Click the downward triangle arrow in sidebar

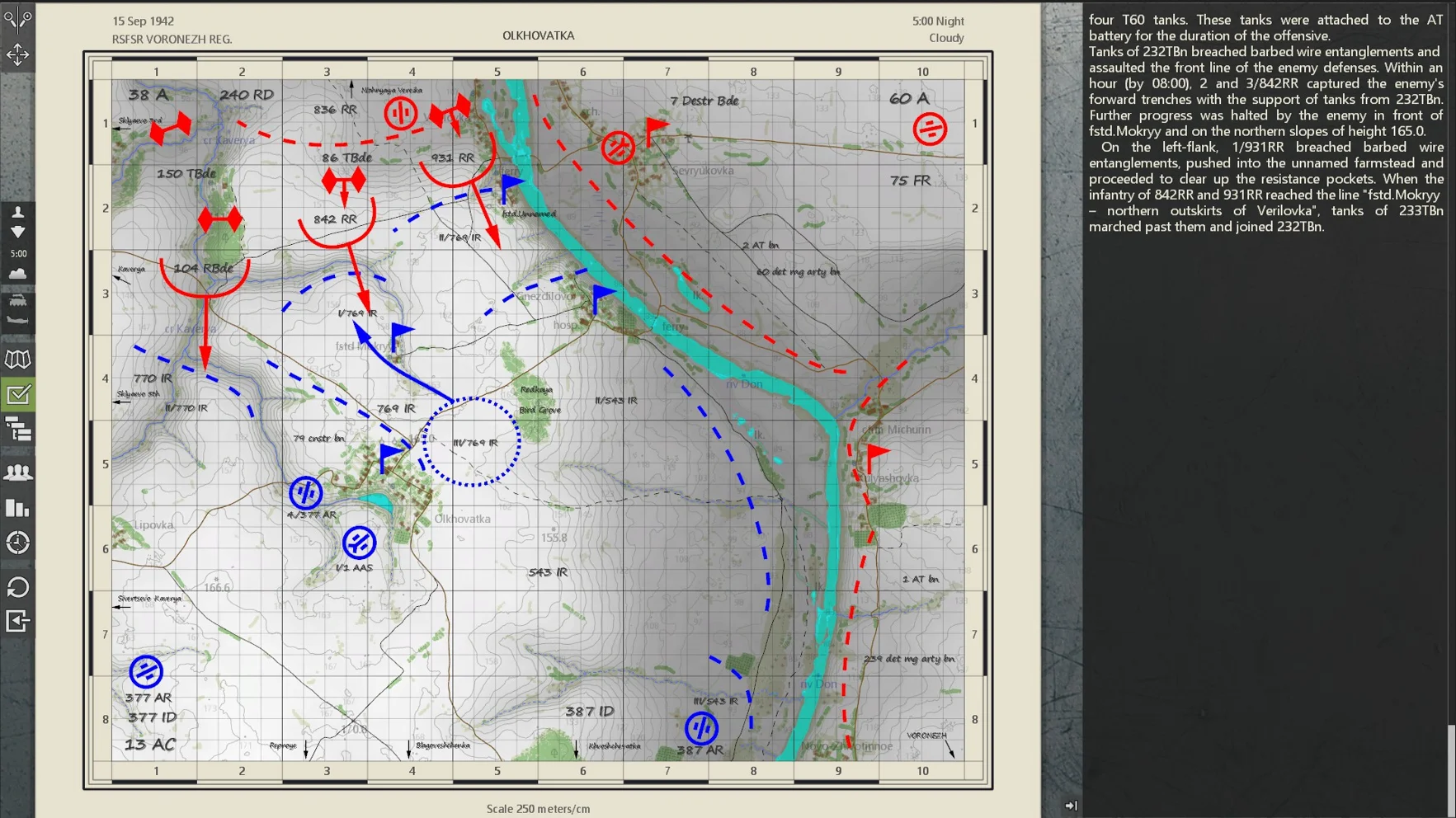(17, 233)
